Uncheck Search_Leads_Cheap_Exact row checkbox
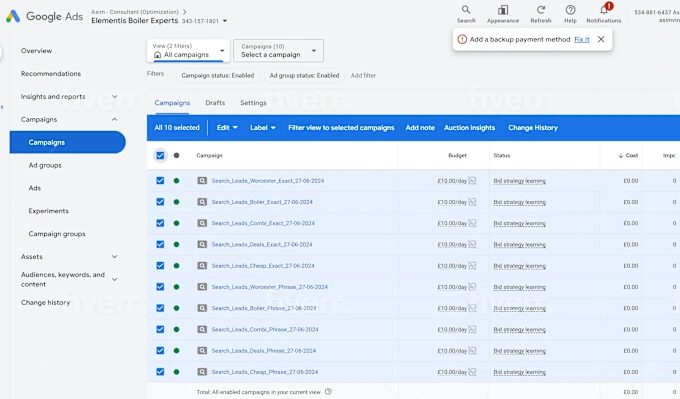Image resolution: width=680 pixels, height=399 pixels. [x=160, y=265]
